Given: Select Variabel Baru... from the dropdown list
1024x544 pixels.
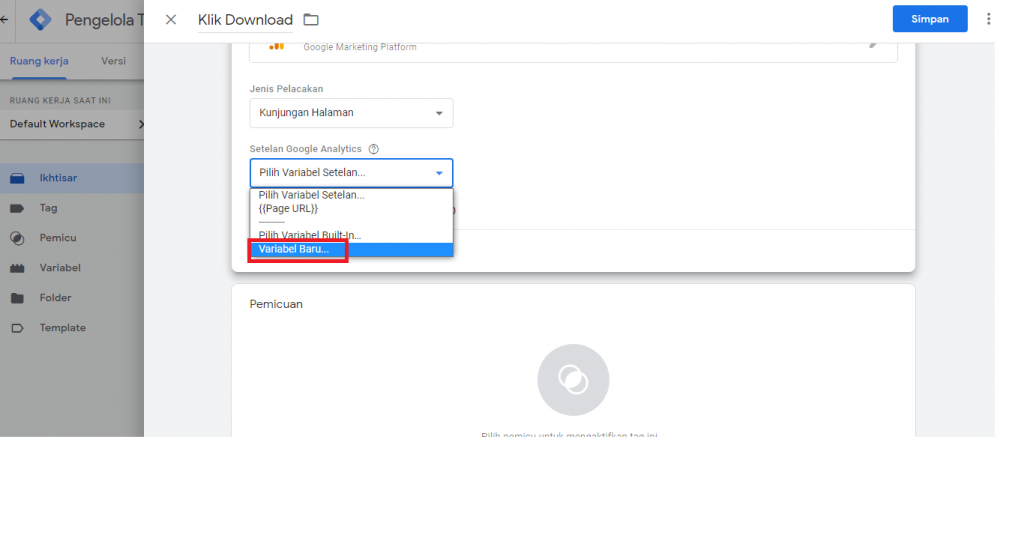Looking at the screenshot, I should pyautogui.click(x=294, y=249).
